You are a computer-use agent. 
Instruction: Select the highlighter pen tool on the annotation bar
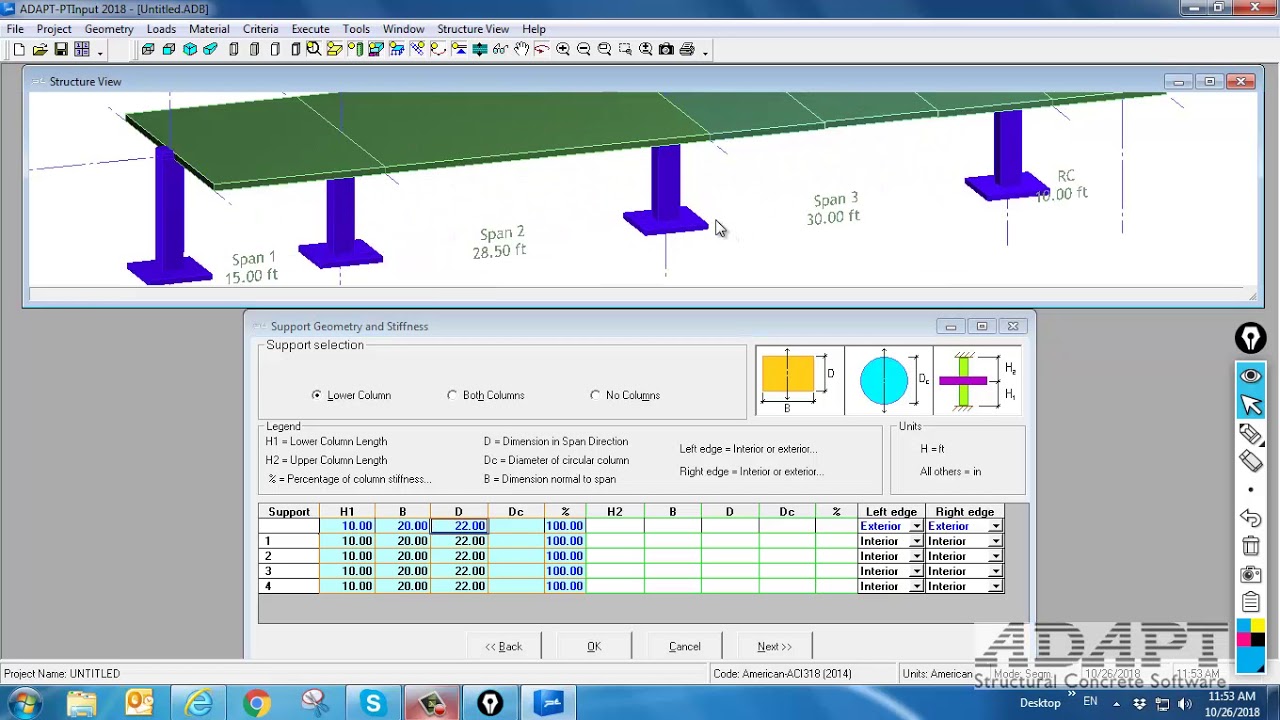pyautogui.click(x=1251, y=433)
